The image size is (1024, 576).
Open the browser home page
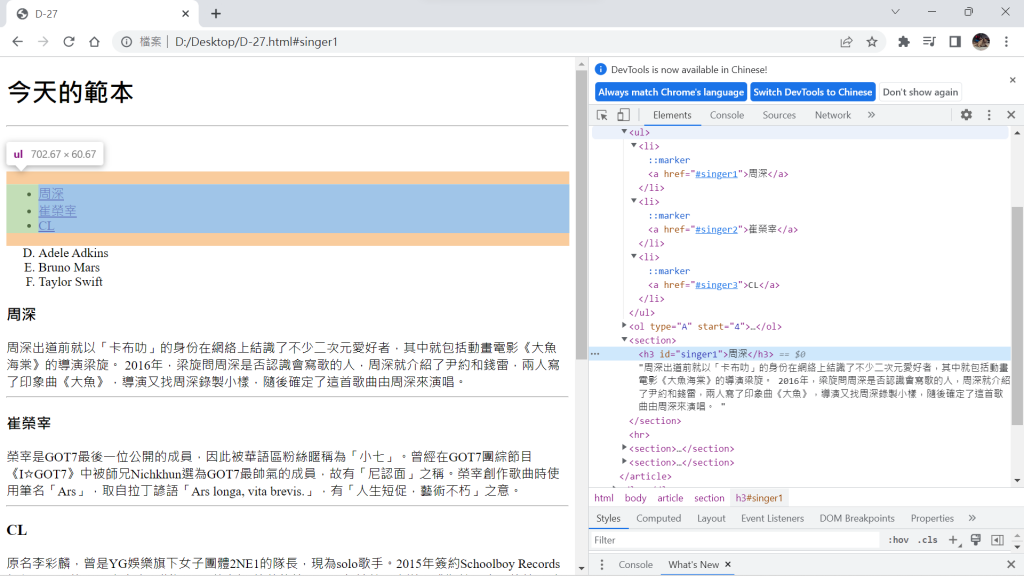pyautogui.click(x=95, y=42)
